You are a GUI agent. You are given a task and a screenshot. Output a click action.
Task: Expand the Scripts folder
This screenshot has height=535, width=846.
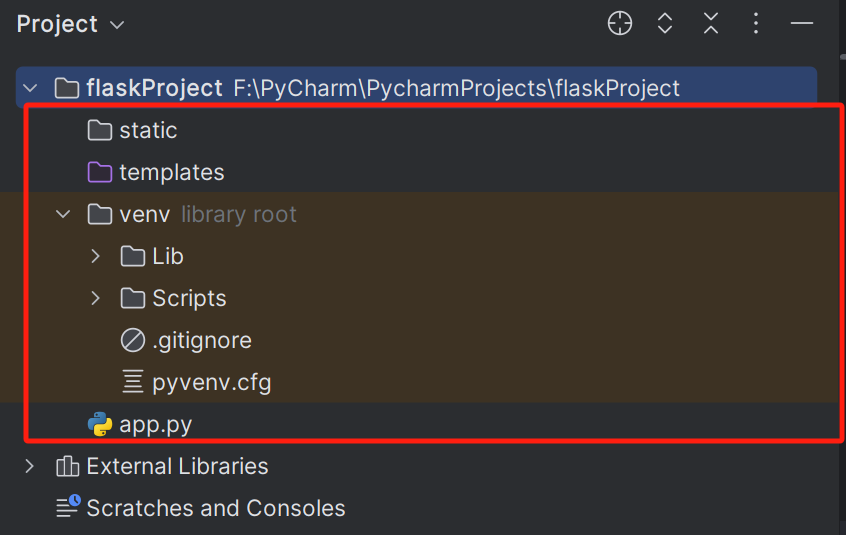[x=95, y=298]
